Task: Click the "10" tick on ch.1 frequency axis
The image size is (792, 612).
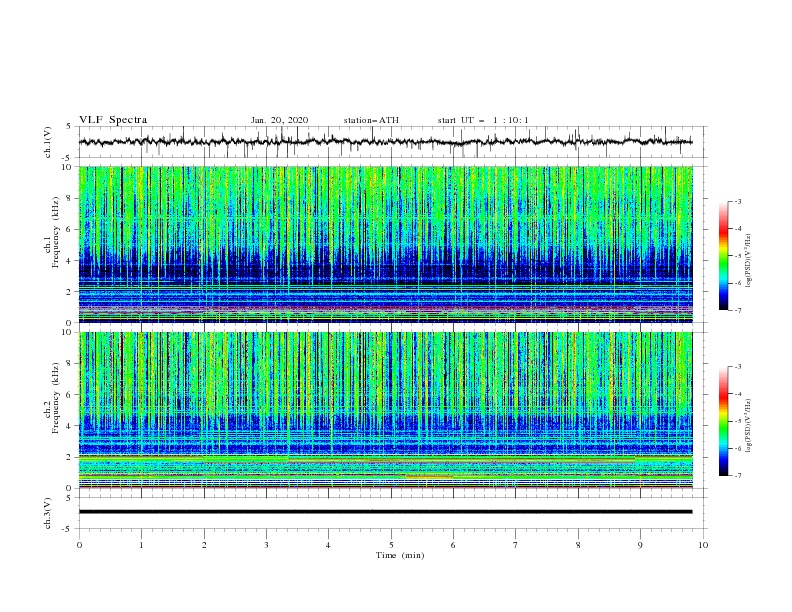Action: 68,167
